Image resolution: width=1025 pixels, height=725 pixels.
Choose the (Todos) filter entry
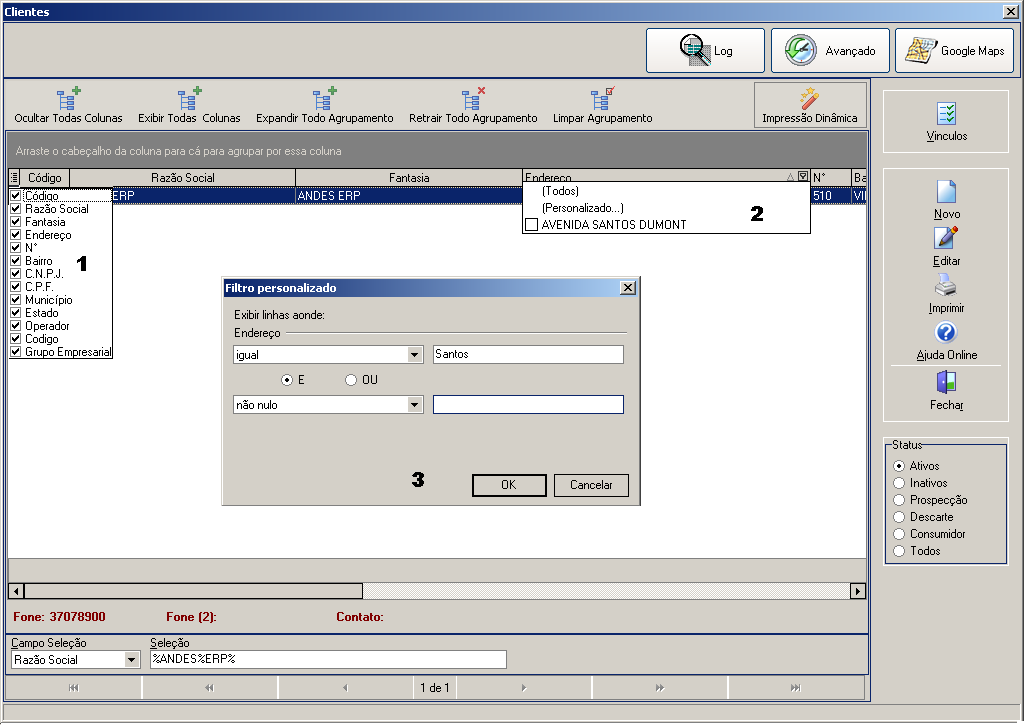coord(560,191)
